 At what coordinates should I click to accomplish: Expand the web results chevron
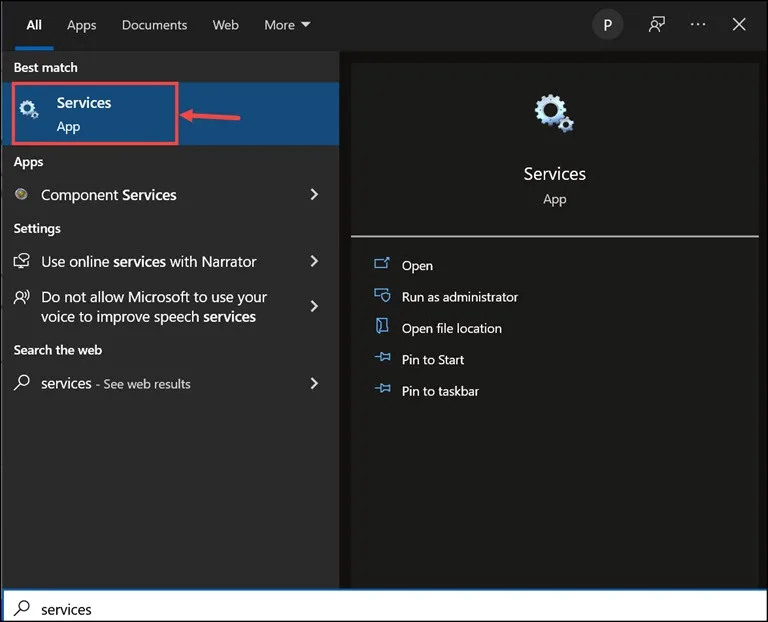(314, 383)
